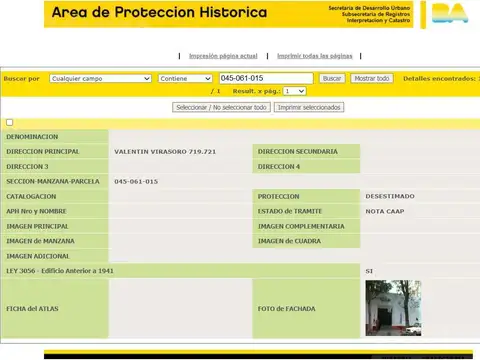Click the PROTECCION label

(278, 196)
